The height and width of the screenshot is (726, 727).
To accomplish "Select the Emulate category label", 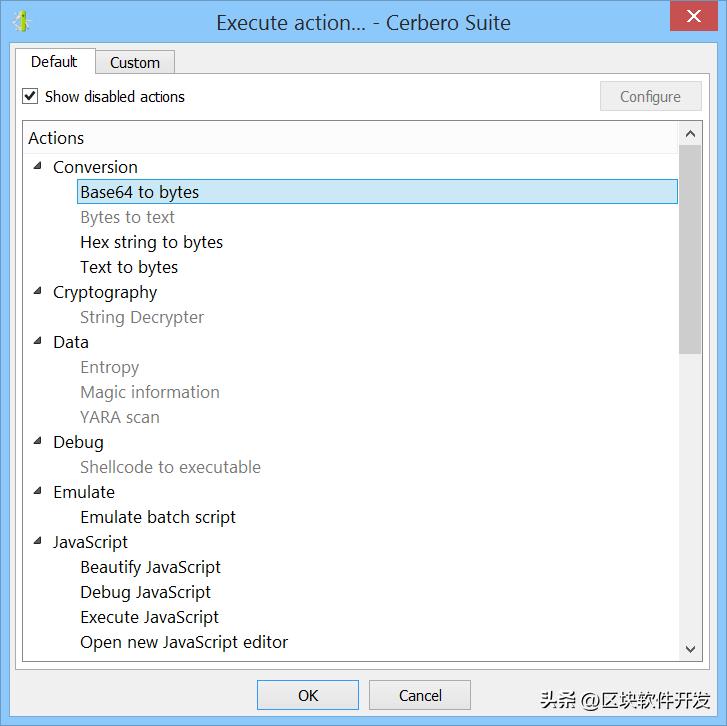I will pyautogui.click(x=84, y=492).
